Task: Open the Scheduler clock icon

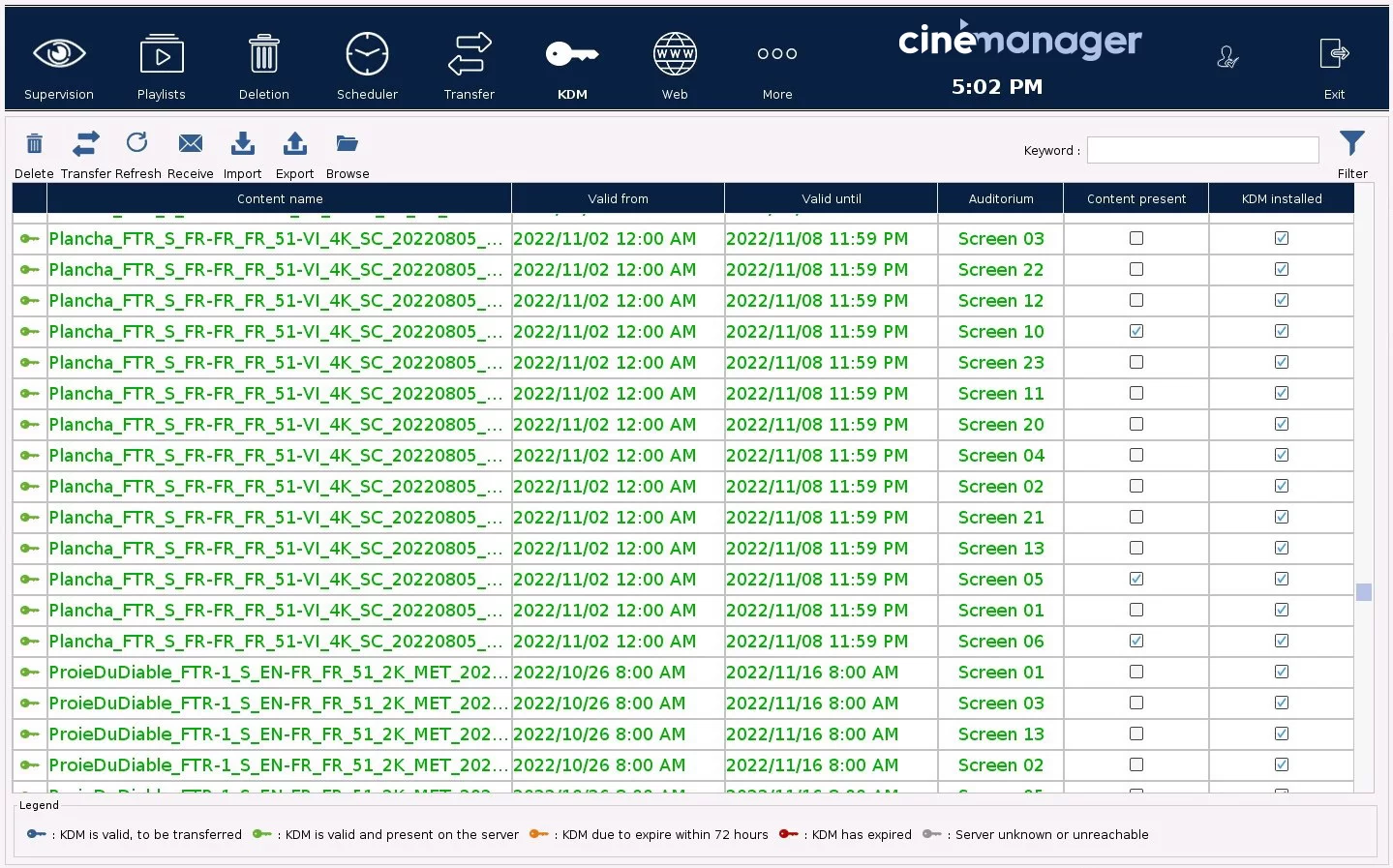Action: (x=367, y=56)
